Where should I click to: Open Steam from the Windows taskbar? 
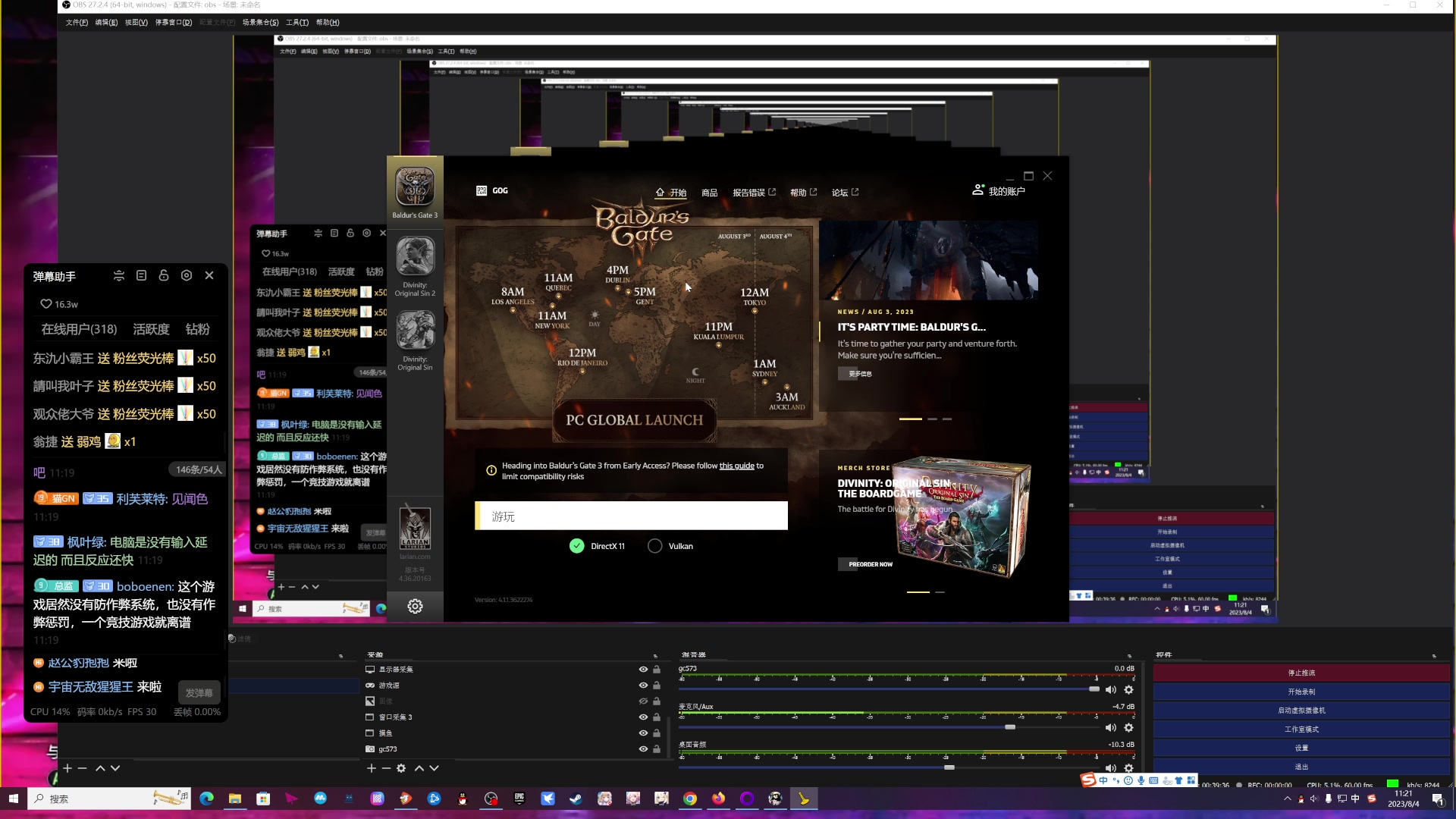[576, 799]
